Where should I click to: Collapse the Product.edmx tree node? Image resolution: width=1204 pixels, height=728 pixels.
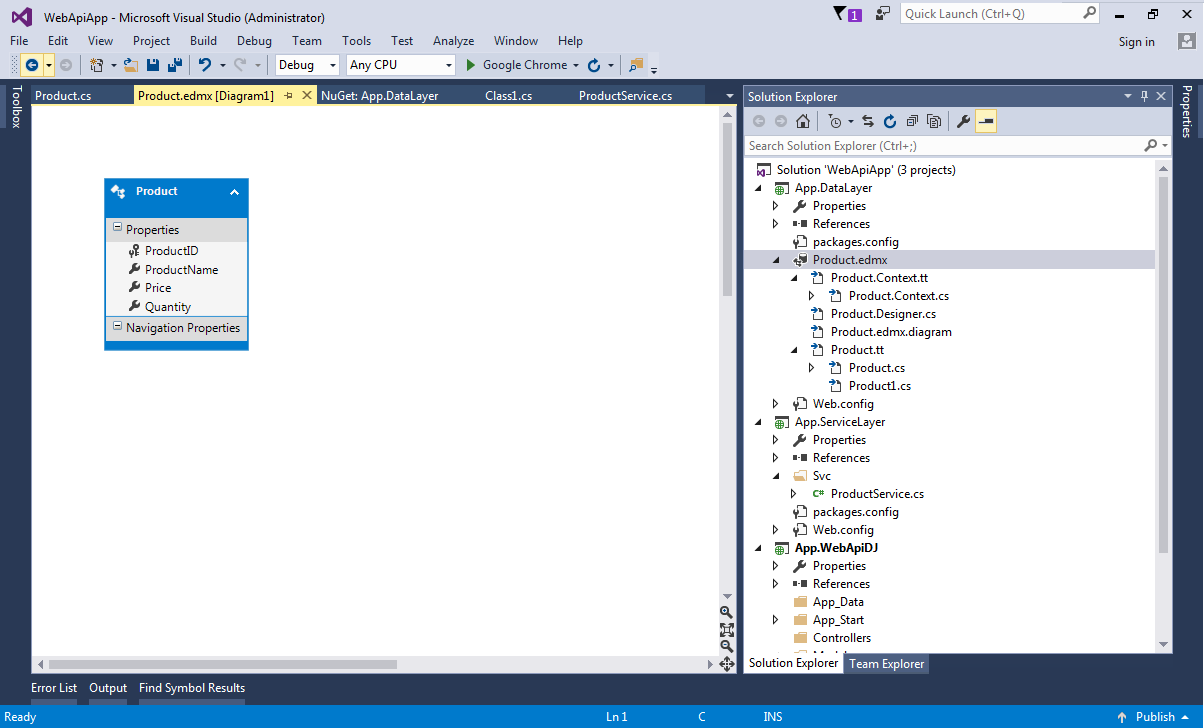pos(776,259)
